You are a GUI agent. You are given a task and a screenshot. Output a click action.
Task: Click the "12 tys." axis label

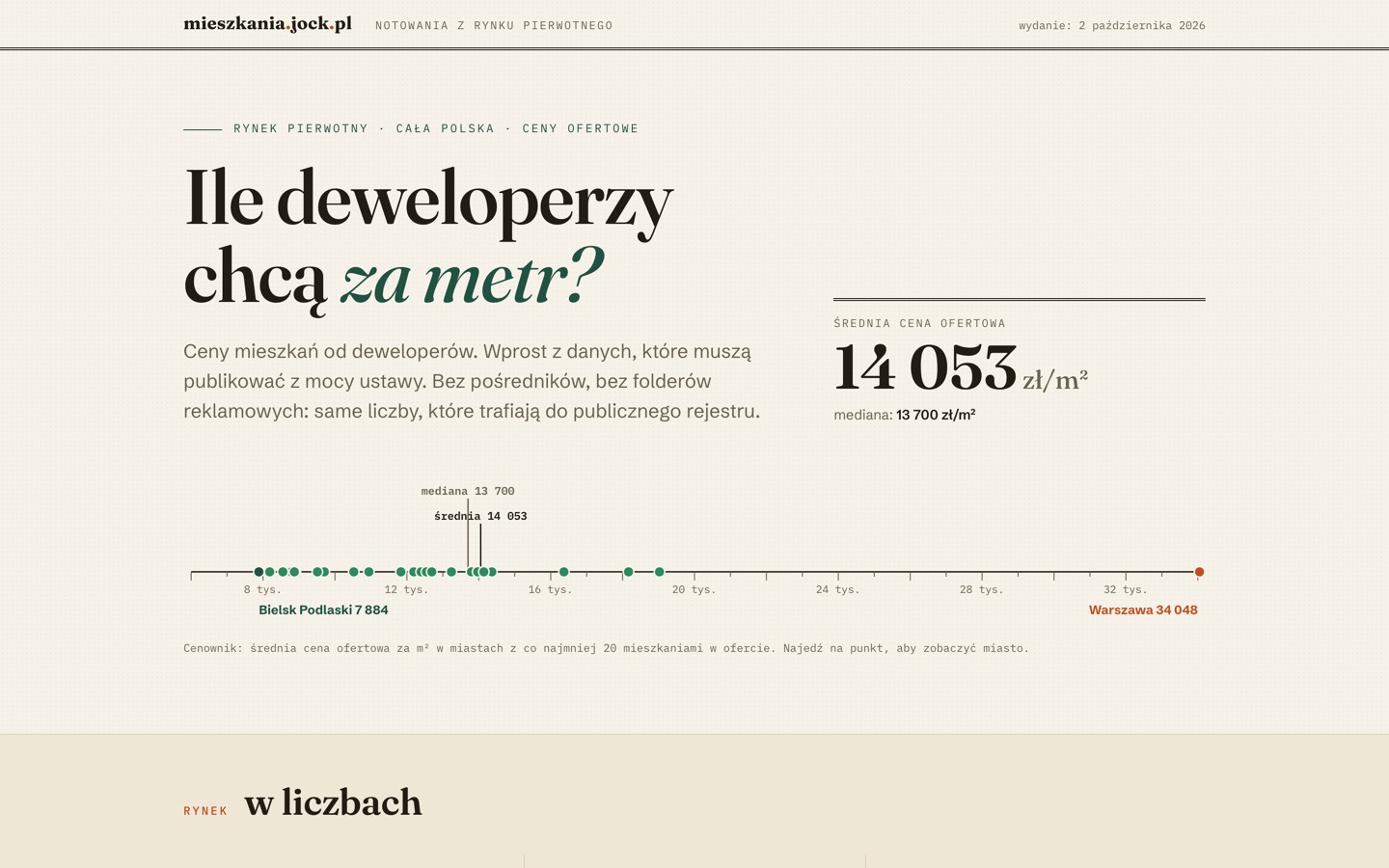click(406, 589)
